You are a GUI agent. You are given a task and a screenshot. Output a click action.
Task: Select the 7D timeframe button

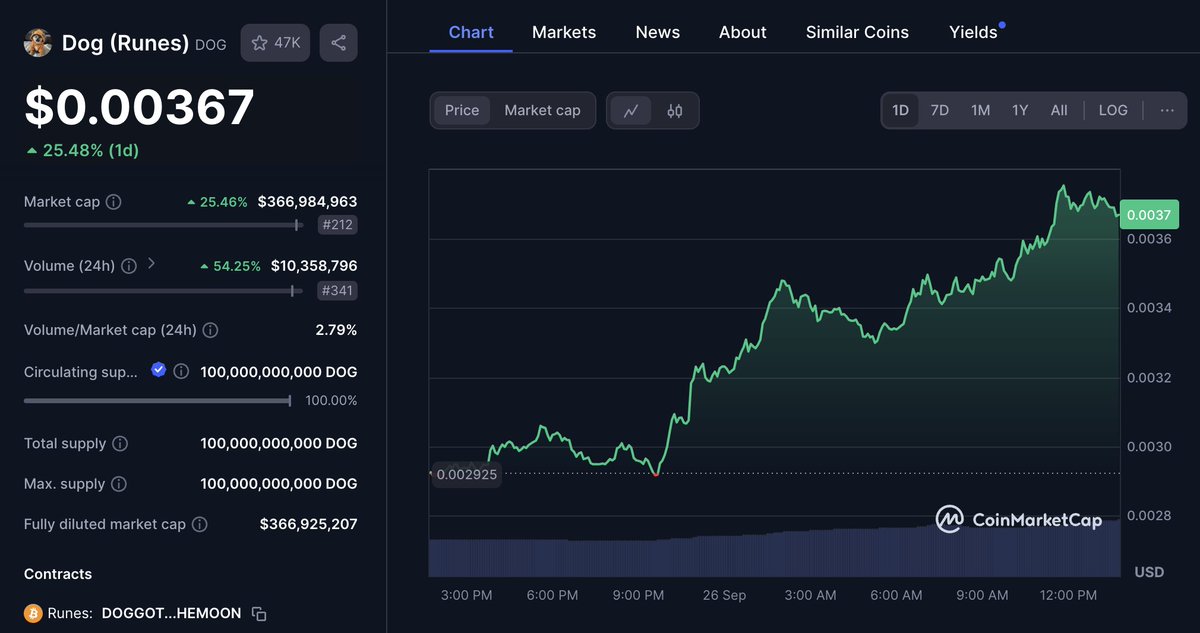939,110
